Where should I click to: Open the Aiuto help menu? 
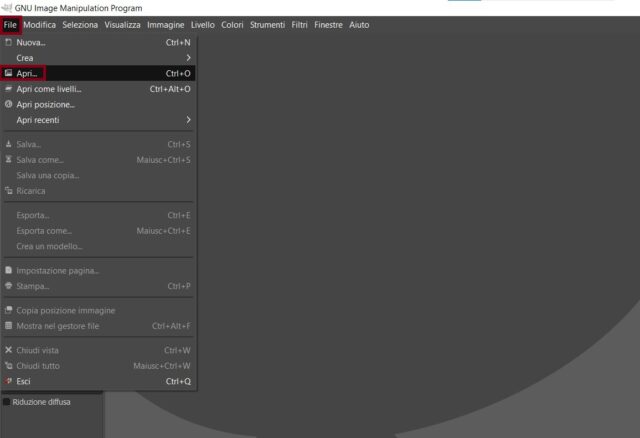pos(359,25)
